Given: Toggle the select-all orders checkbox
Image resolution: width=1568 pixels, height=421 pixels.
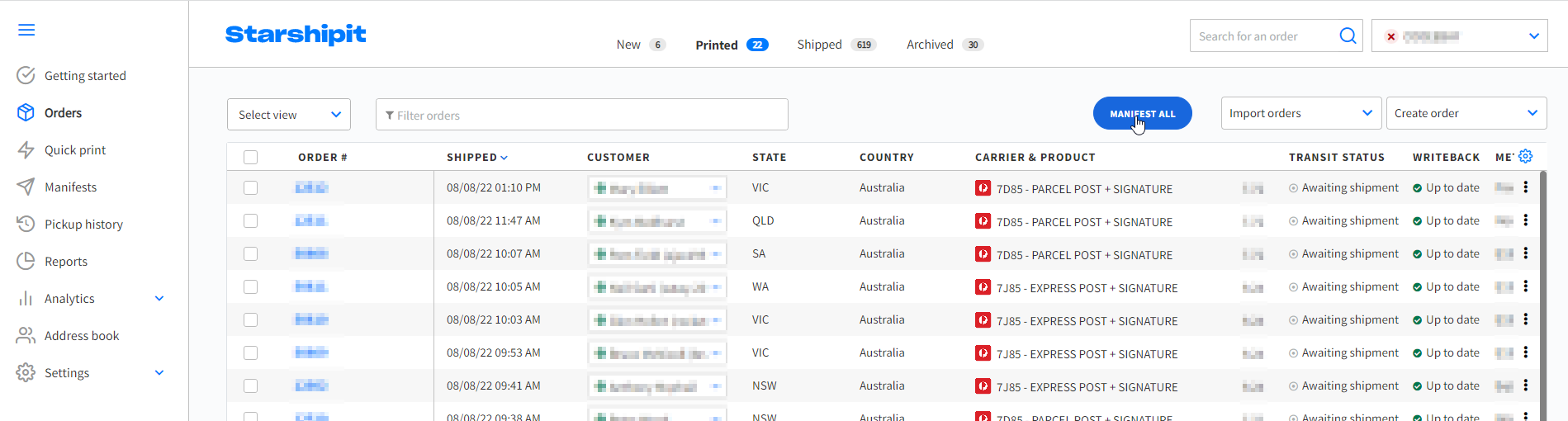Looking at the screenshot, I should (x=251, y=157).
